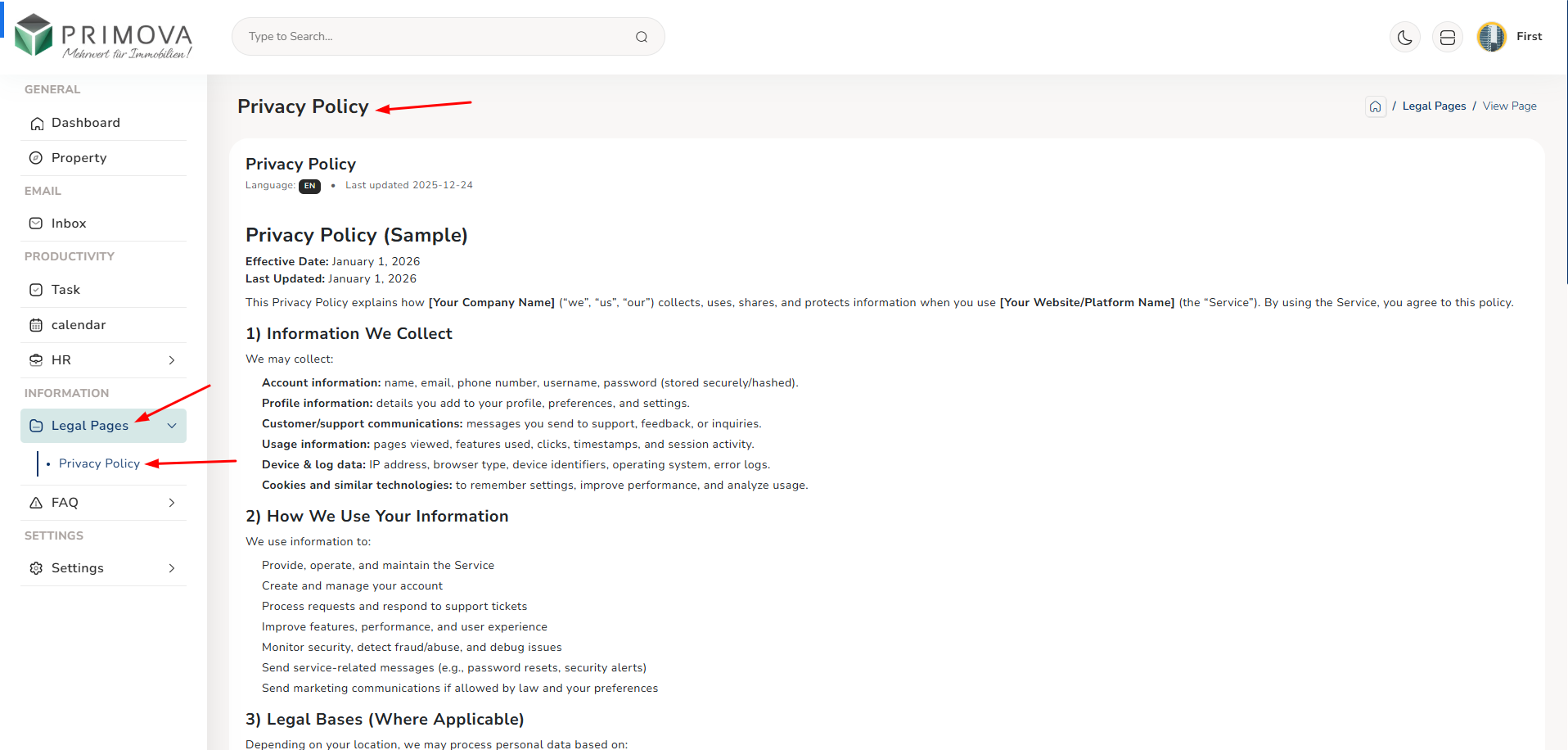Toggle dark mode moon icon
This screenshot has height=750, width=1568.
point(1404,38)
